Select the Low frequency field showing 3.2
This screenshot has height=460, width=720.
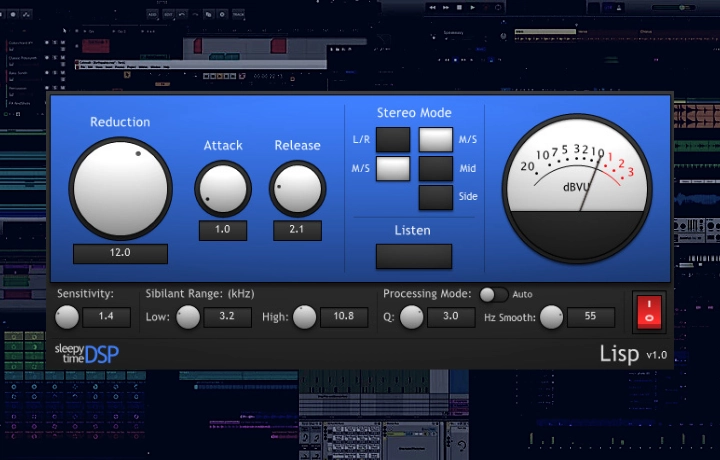227,317
